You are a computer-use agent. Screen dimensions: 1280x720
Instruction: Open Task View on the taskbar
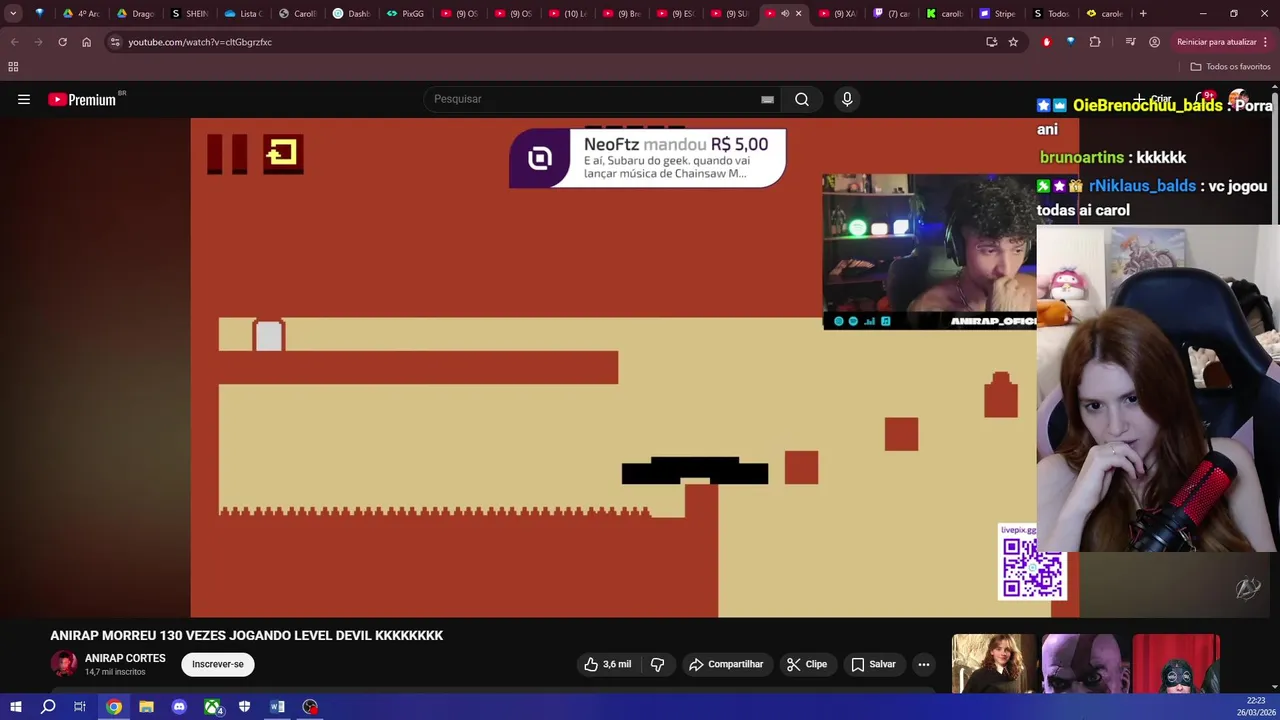80,707
